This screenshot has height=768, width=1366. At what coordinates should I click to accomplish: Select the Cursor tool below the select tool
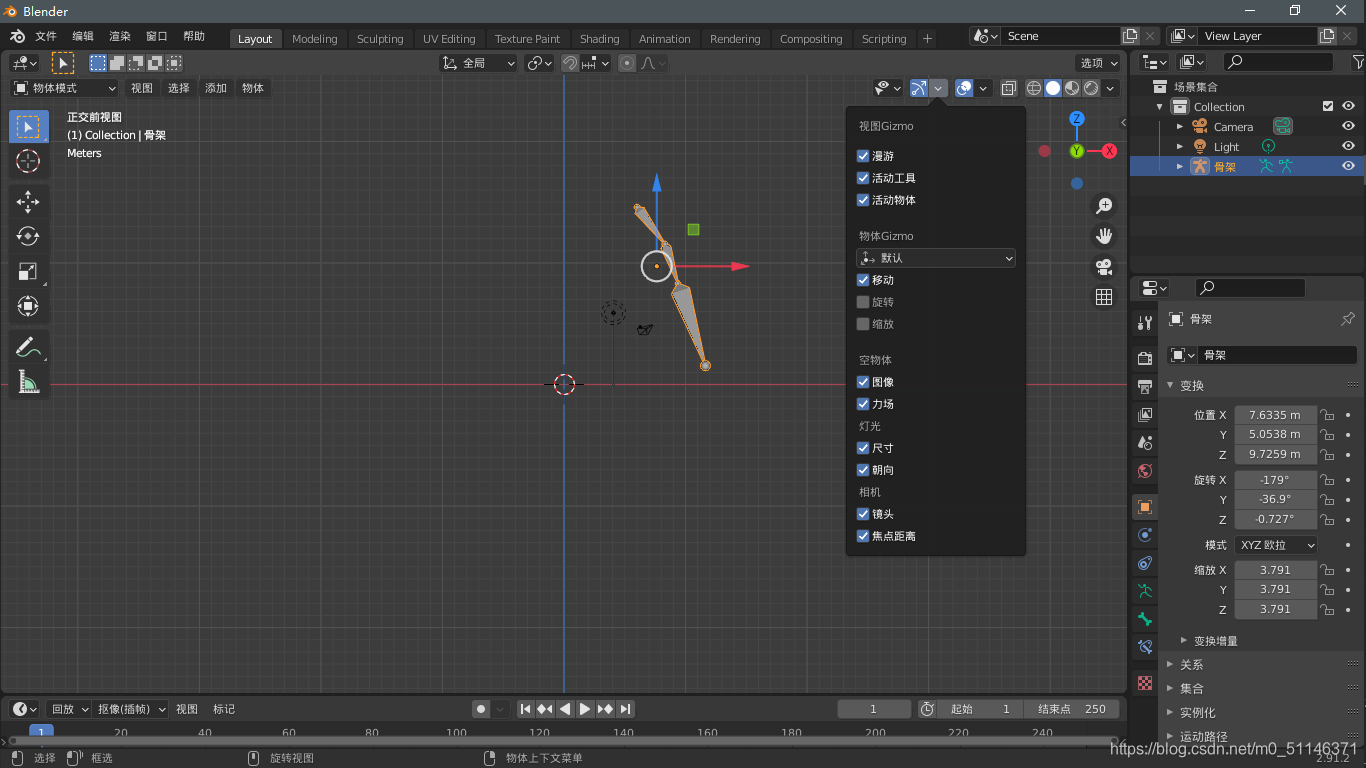(x=28, y=161)
